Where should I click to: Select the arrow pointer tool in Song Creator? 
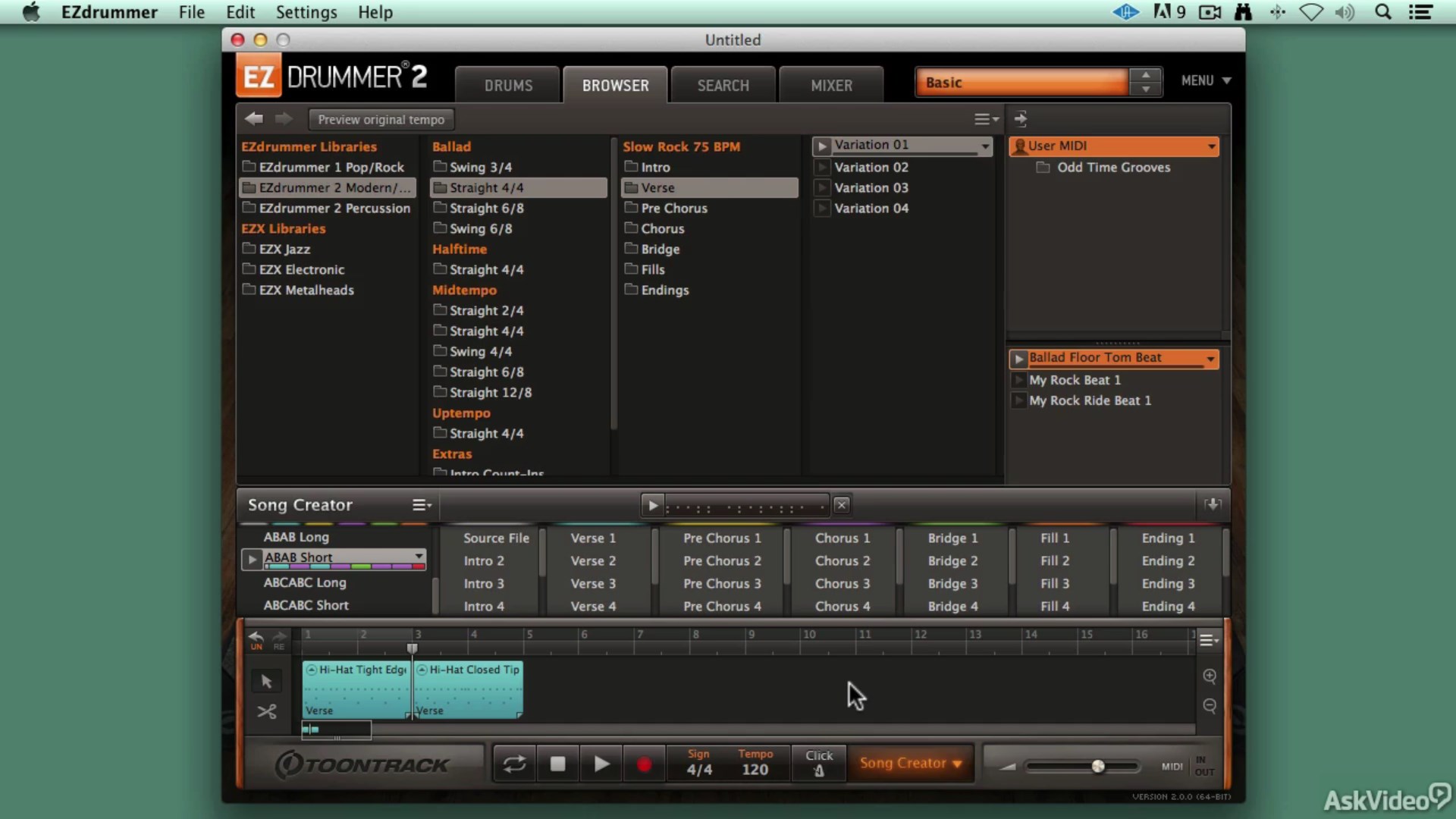tap(266, 680)
